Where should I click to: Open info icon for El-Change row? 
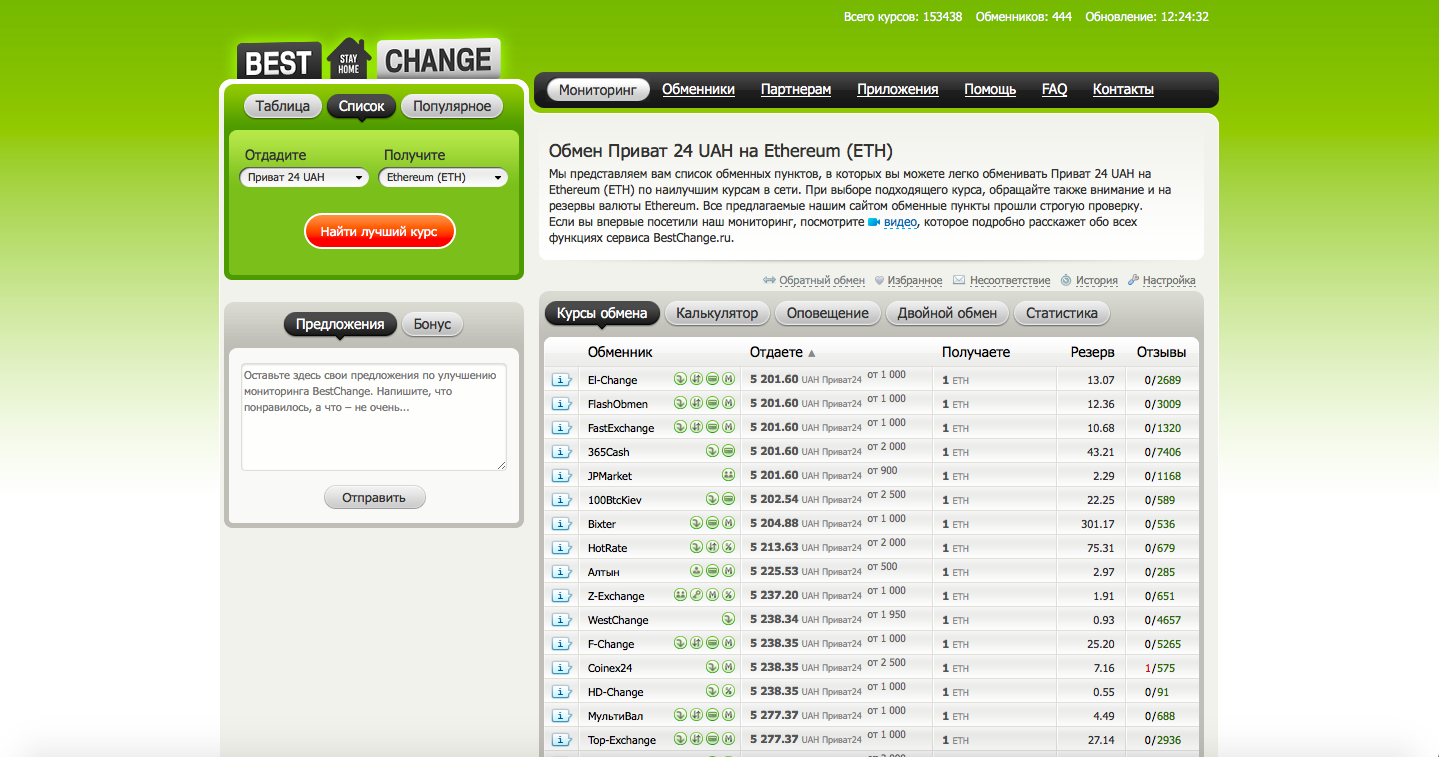562,380
